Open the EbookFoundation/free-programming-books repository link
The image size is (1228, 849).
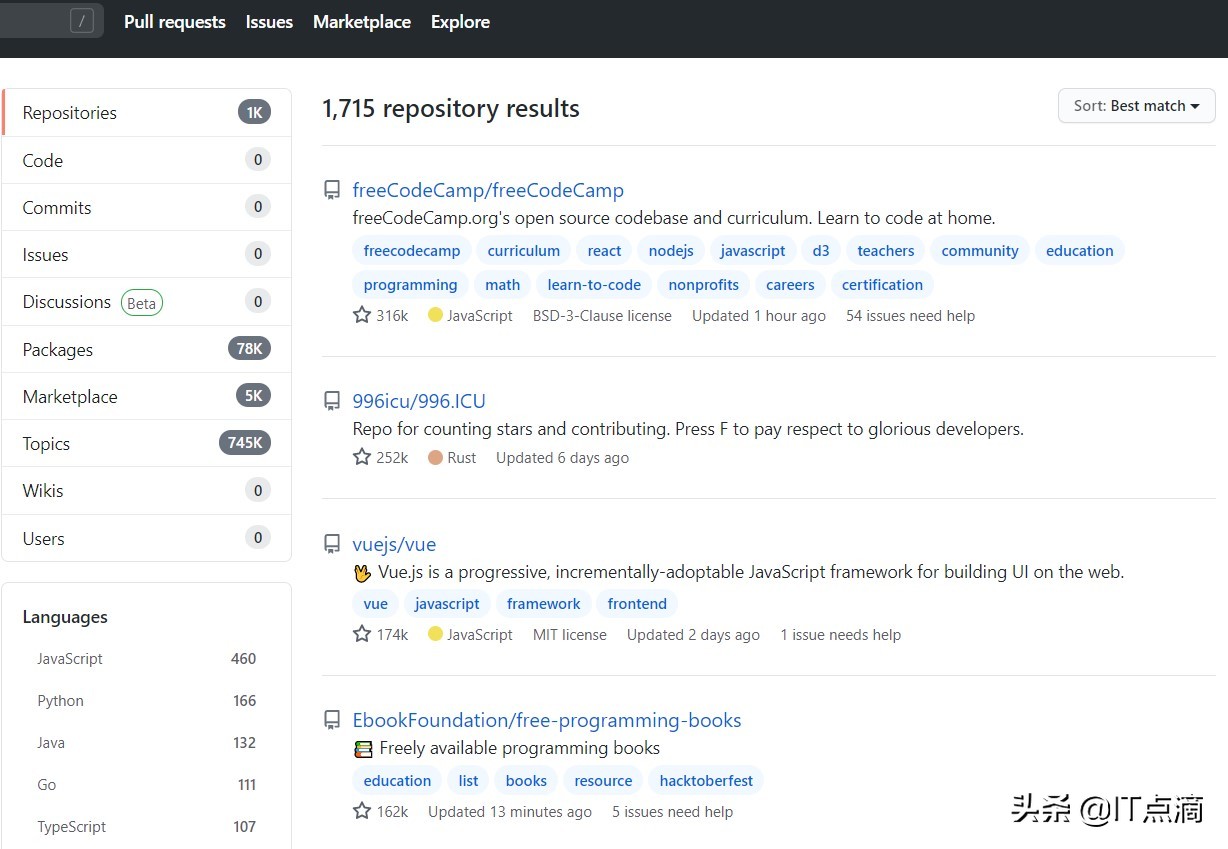(547, 720)
